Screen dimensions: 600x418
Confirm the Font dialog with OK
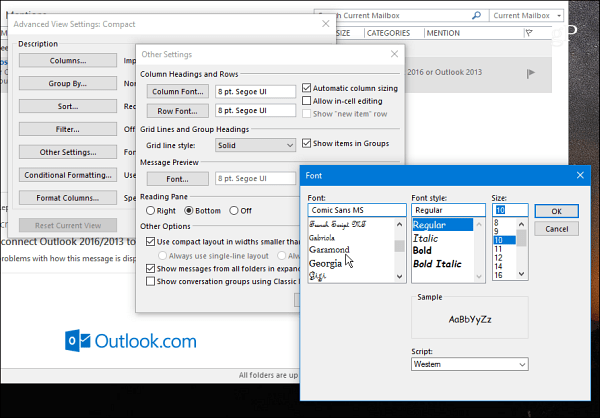[556, 211]
